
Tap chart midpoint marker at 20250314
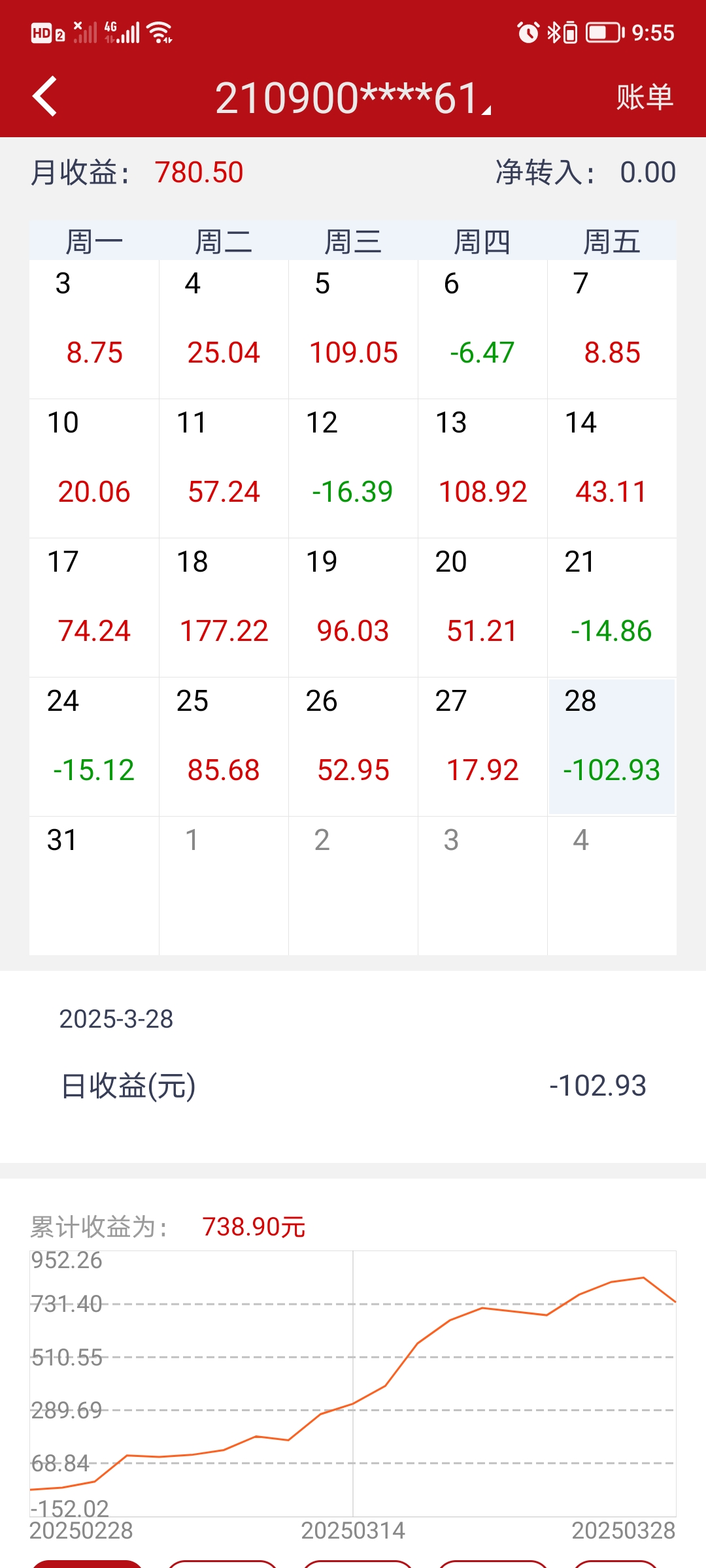click(x=353, y=1403)
